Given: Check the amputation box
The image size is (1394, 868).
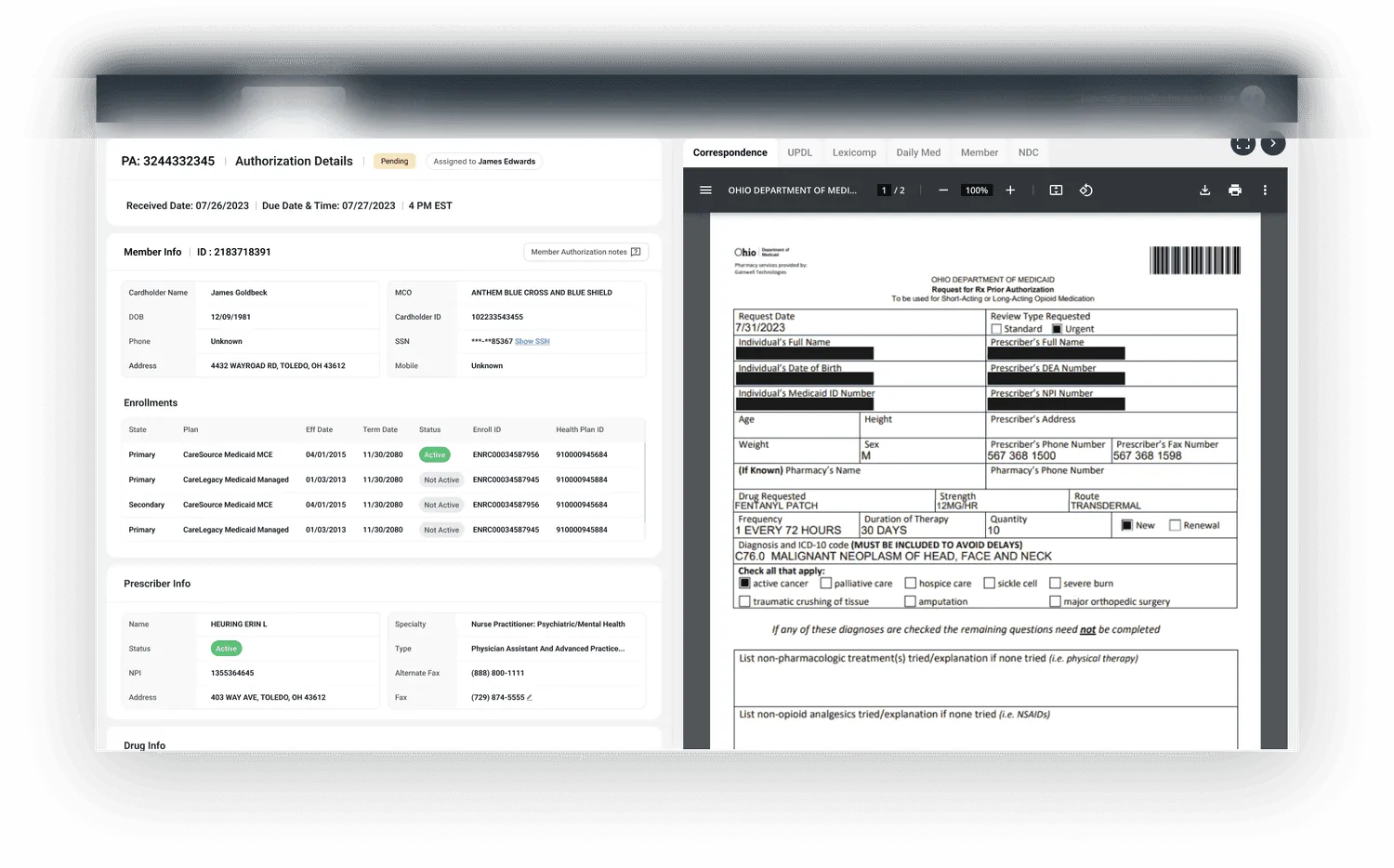Looking at the screenshot, I should point(911,602).
